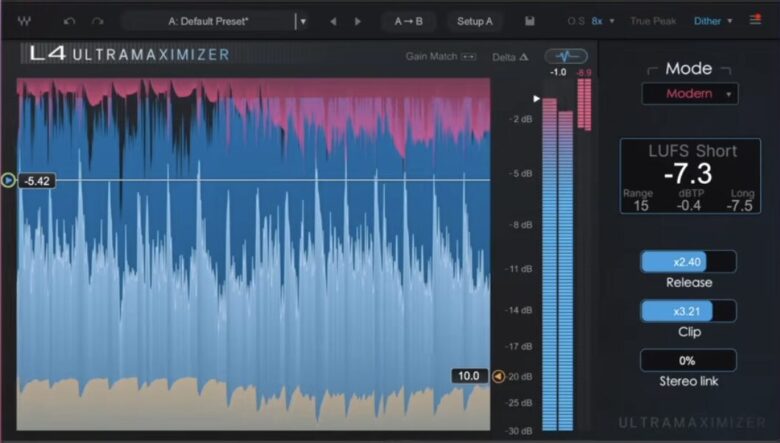Toggle True Peak limiting

click(652, 21)
